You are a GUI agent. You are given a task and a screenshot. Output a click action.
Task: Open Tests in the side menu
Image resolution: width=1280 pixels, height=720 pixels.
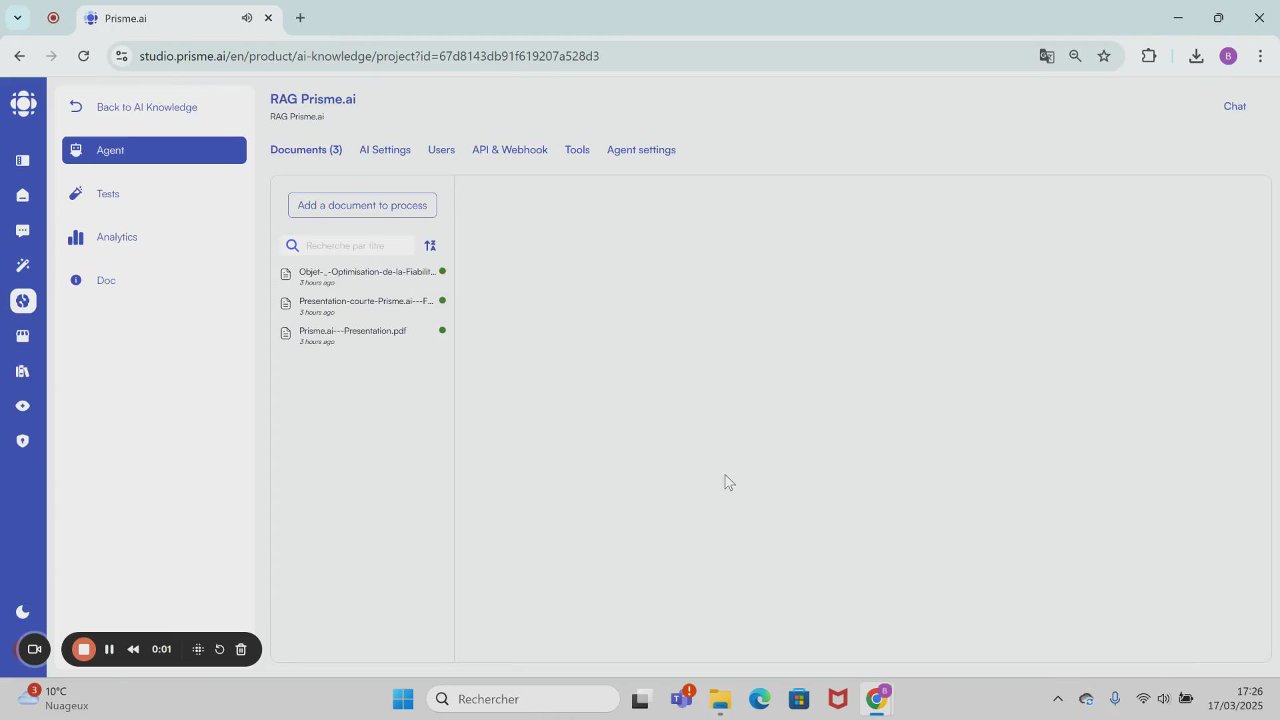[154, 194]
